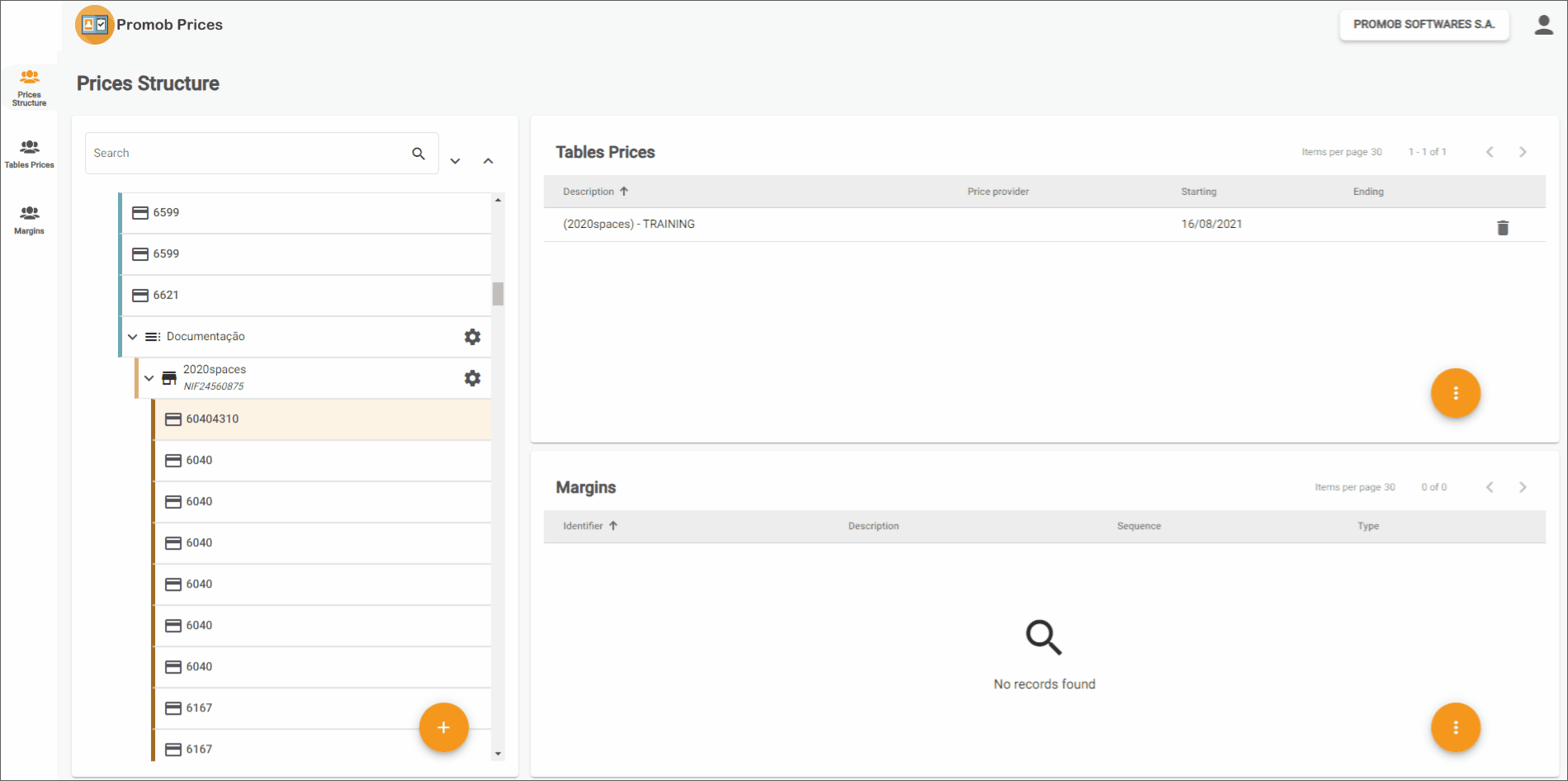
Task: Open settings gear for Documentação
Action: pyautogui.click(x=472, y=337)
